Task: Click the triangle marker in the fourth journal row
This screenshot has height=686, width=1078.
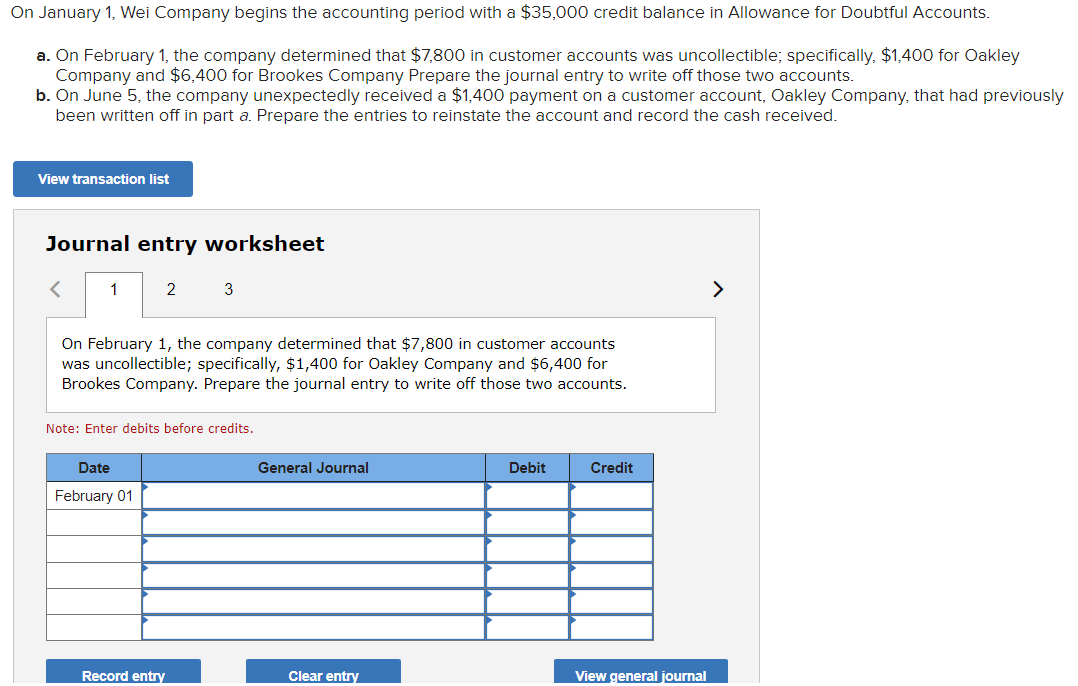Action: coord(144,570)
